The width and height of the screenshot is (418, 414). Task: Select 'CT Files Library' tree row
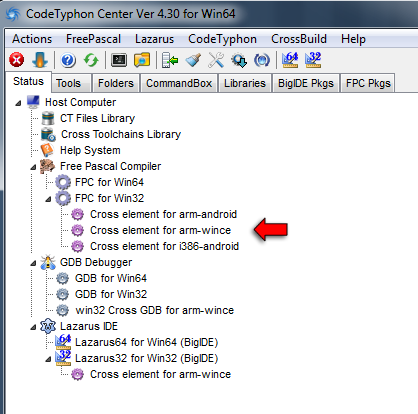97,118
